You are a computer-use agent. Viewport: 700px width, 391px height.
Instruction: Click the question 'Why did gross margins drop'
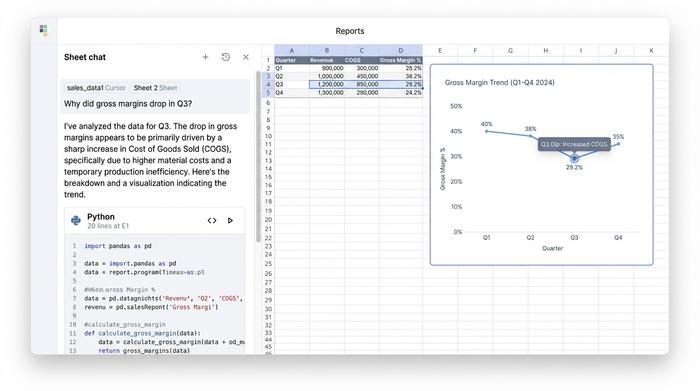click(x=128, y=104)
